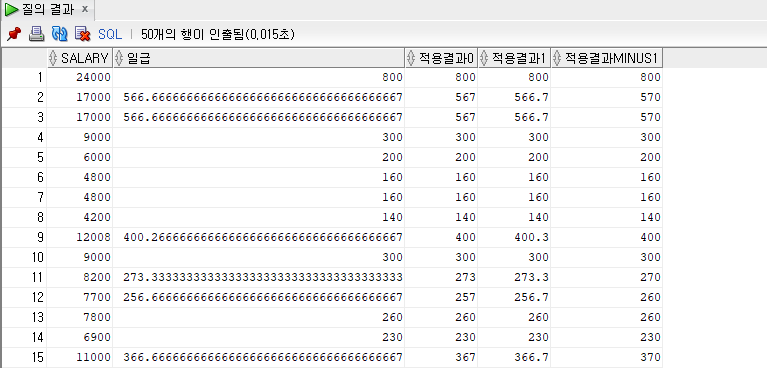This screenshot has width=767, height=368.
Task: Click 일급 cell 273.3333… in row 11
Action: click(259, 277)
